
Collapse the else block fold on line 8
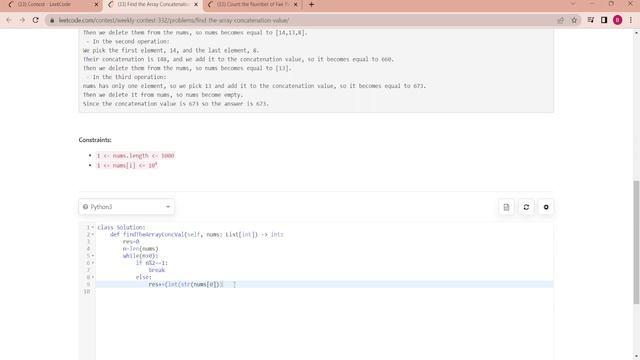click(x=93, y=277)
